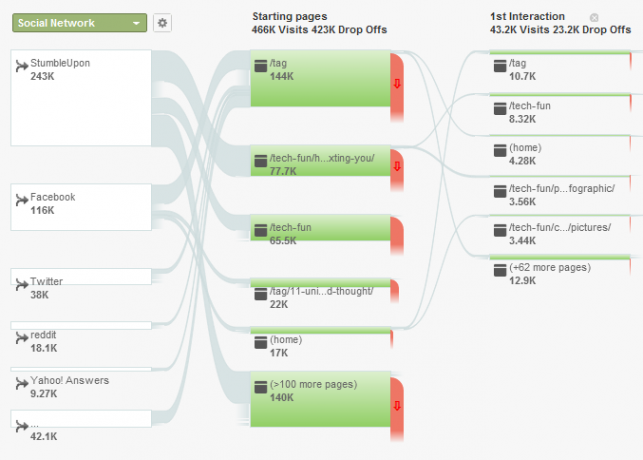Viewport: 643px width, 460px height.
Task: Click the page icon beside /tag/11-uni...d-thought/
Action: [261, 294]
